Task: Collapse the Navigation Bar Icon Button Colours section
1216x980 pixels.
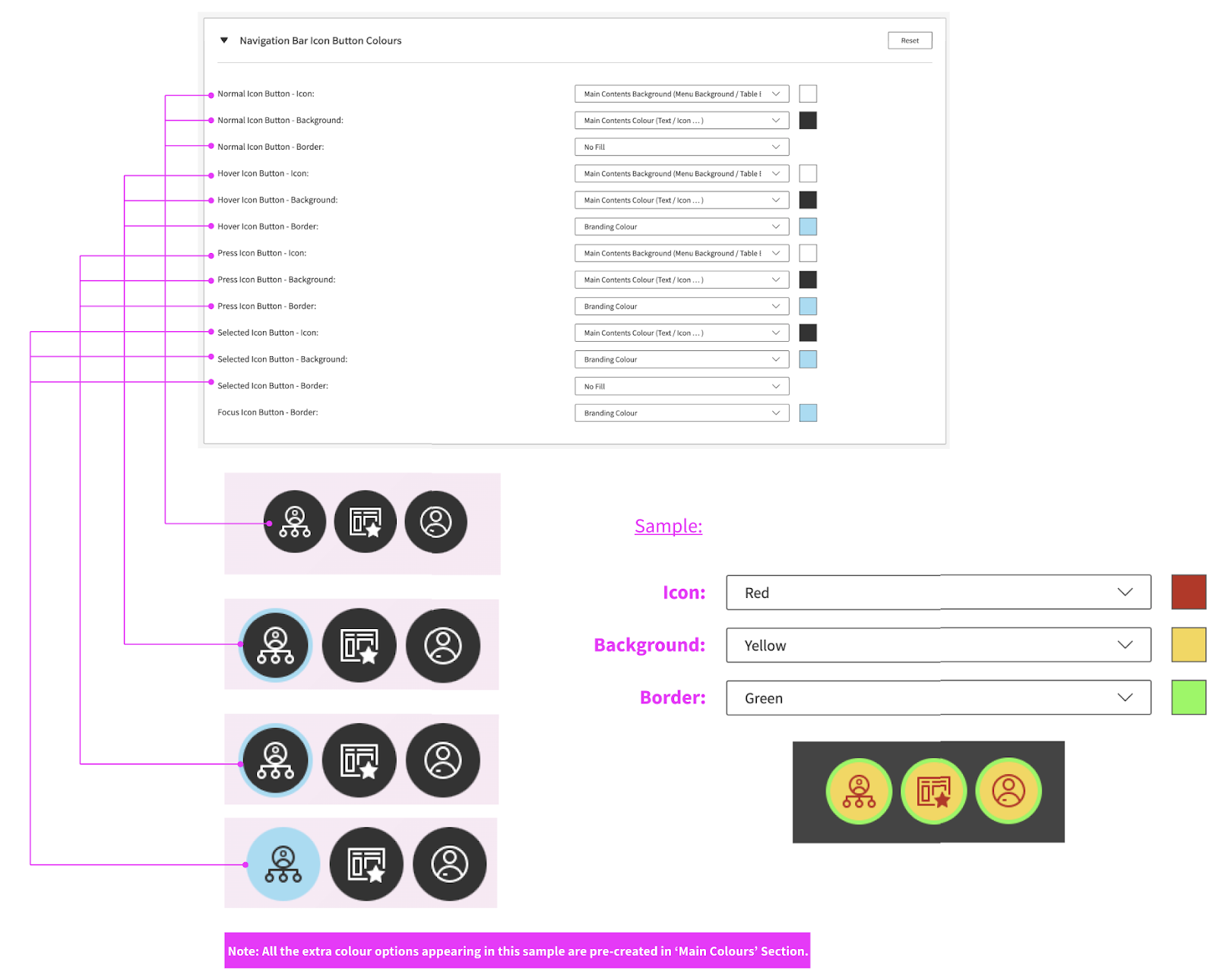Action: pos(223,40)
